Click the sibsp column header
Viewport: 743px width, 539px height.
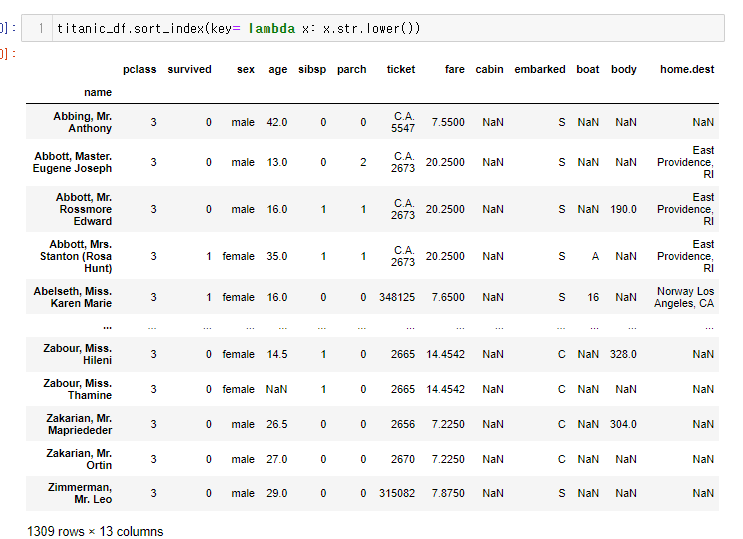[x=312, y=70]
